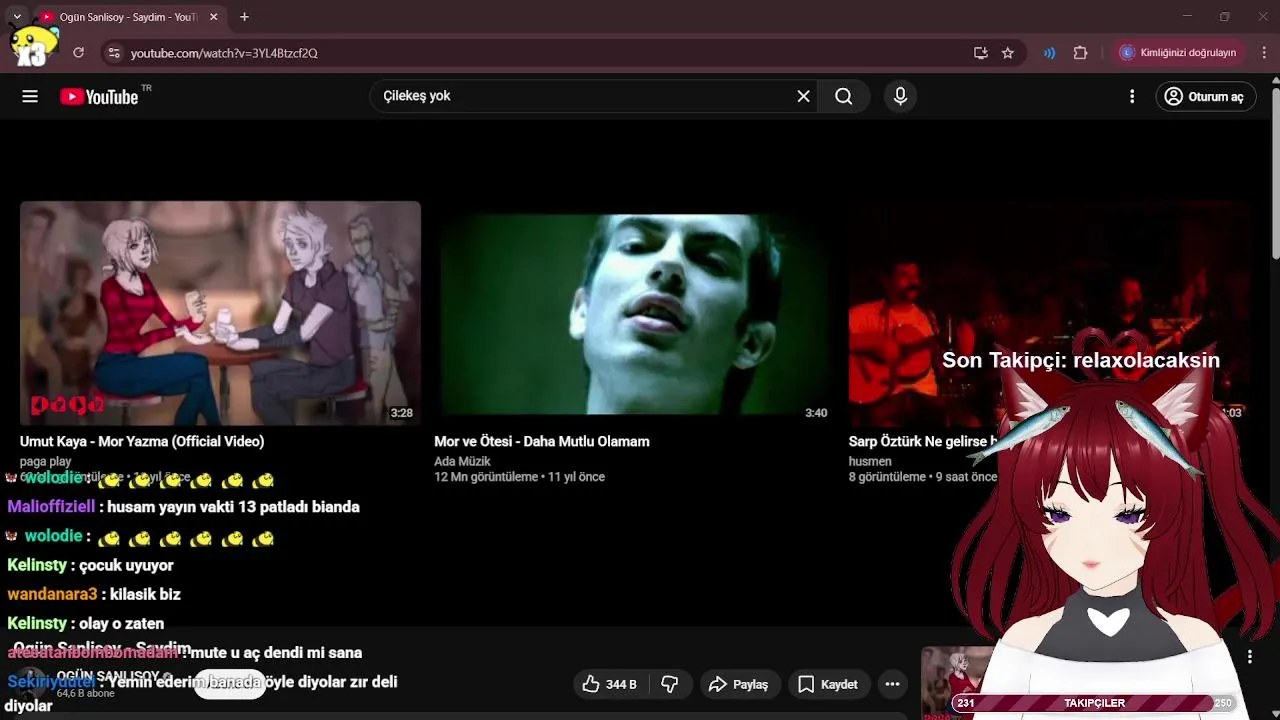Open Chrome extensions puzzle icon
The image size is (1280, 720).
[x=1080, y=53]
